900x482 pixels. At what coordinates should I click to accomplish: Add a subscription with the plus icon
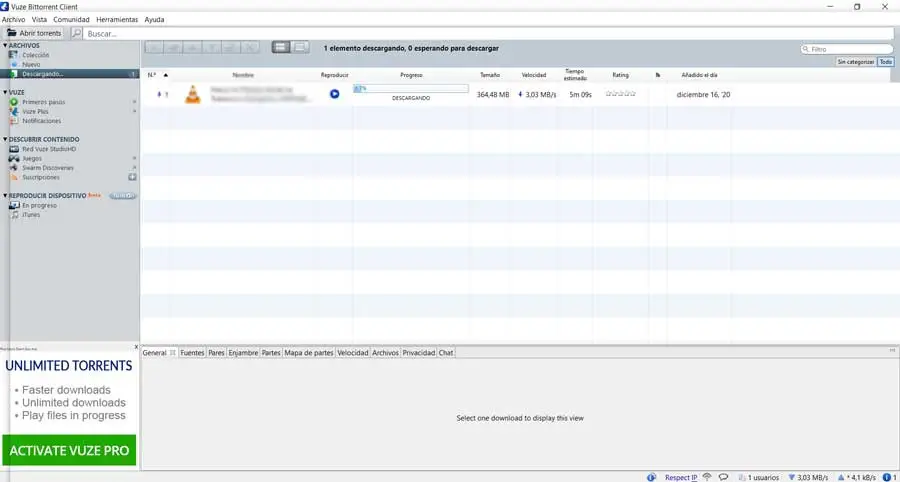[133, 177]
